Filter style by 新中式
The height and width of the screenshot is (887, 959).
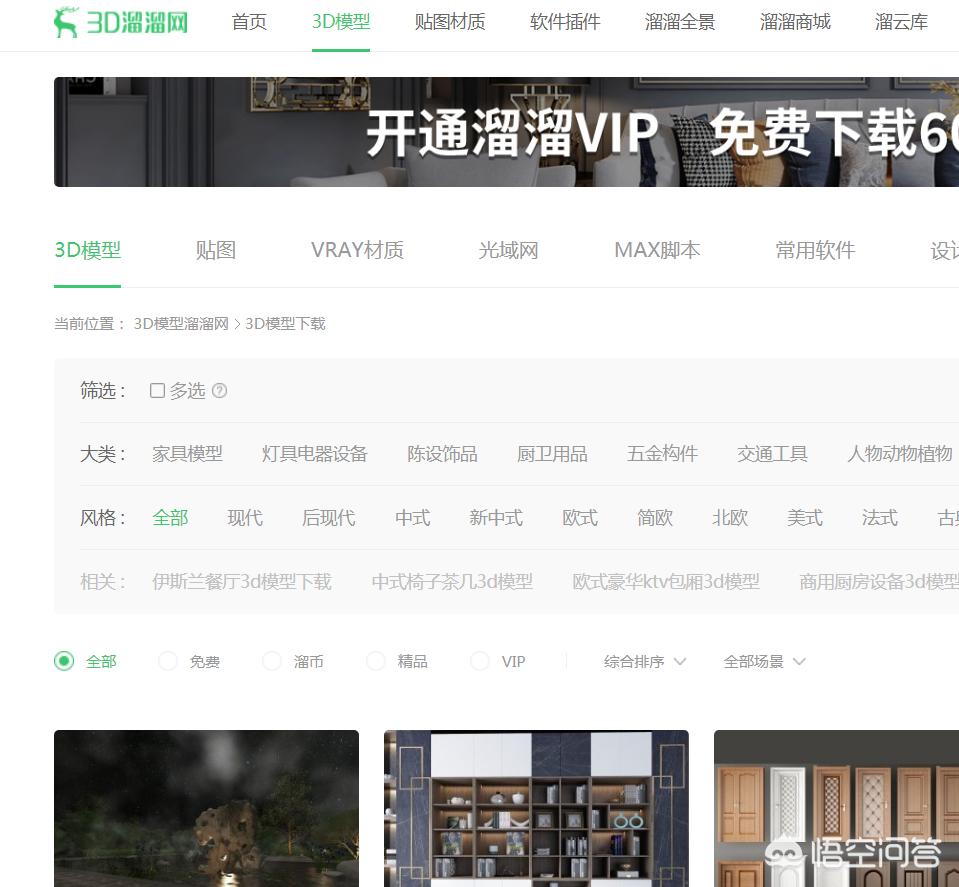coord(496,518)
